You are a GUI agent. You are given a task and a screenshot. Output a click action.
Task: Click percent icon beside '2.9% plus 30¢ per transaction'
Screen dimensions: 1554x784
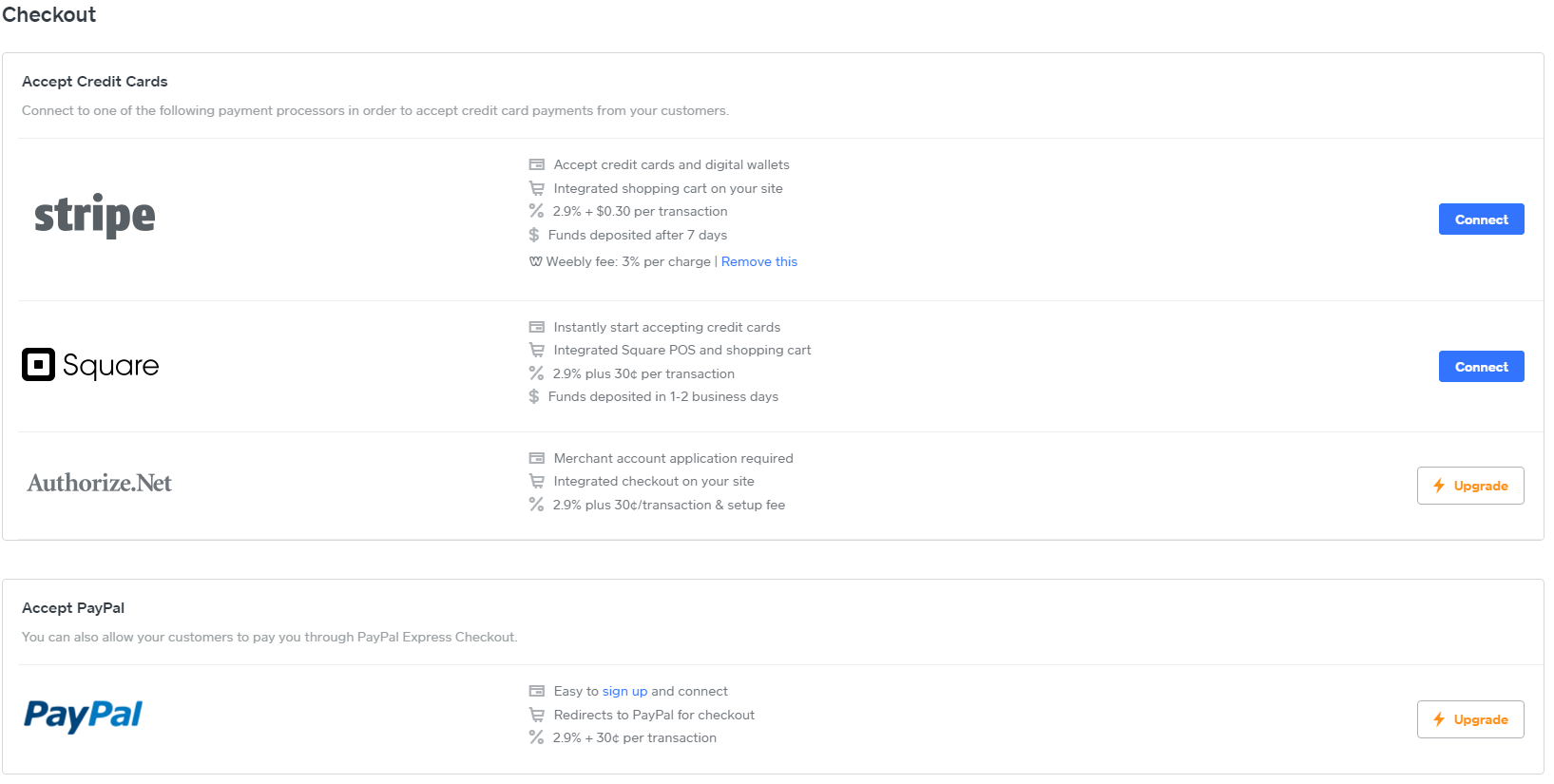pos(537,373)
